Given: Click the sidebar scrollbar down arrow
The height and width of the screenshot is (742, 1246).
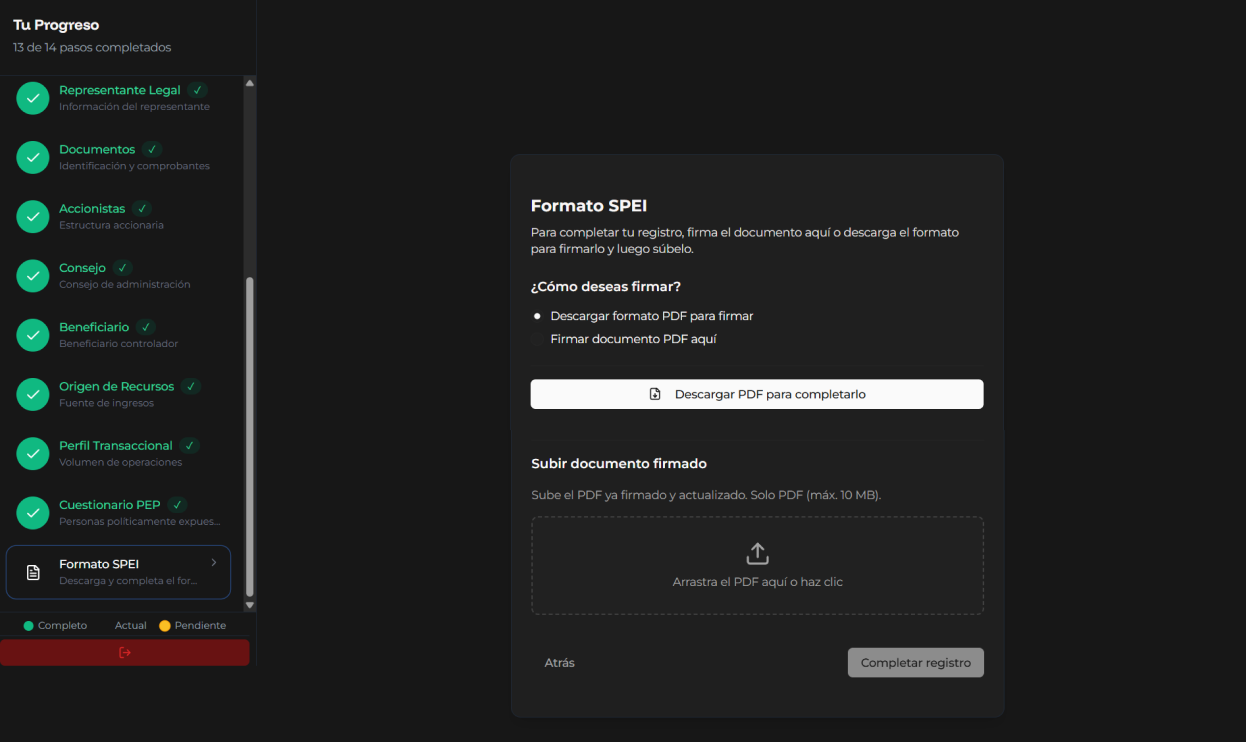Looking at the screenshot, I should click(x=250, y=605).
